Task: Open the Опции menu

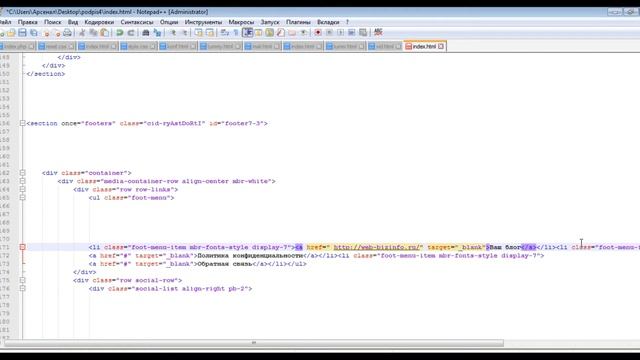Action: 169,22
